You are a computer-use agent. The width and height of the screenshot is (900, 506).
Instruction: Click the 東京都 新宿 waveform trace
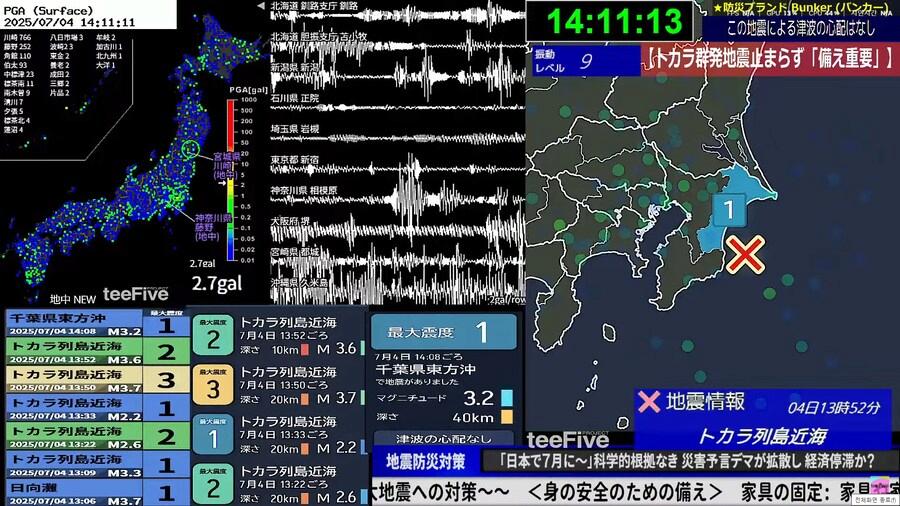coord(420,160)
